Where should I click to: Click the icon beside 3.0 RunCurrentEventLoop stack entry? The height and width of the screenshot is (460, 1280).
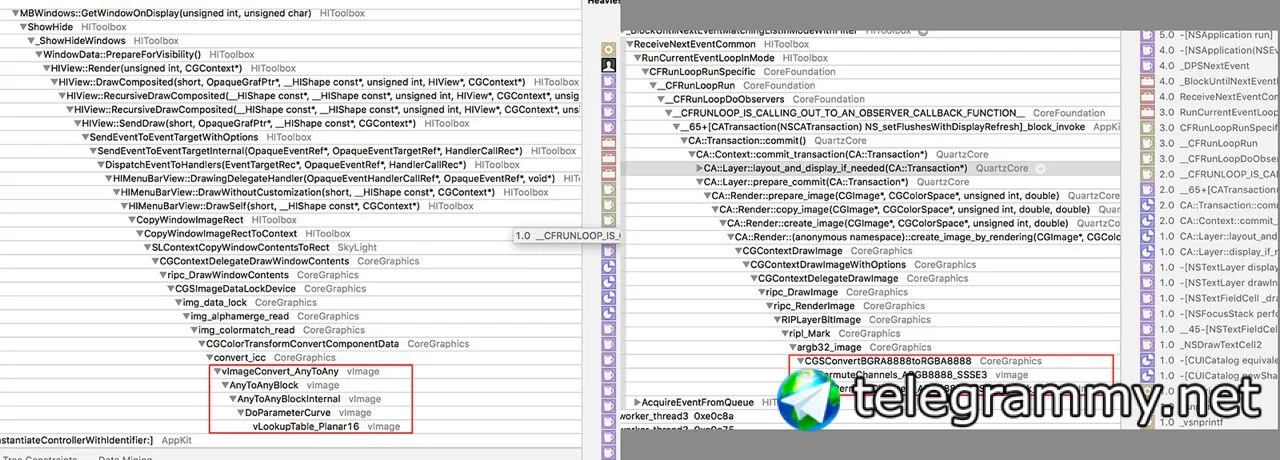1148,113
